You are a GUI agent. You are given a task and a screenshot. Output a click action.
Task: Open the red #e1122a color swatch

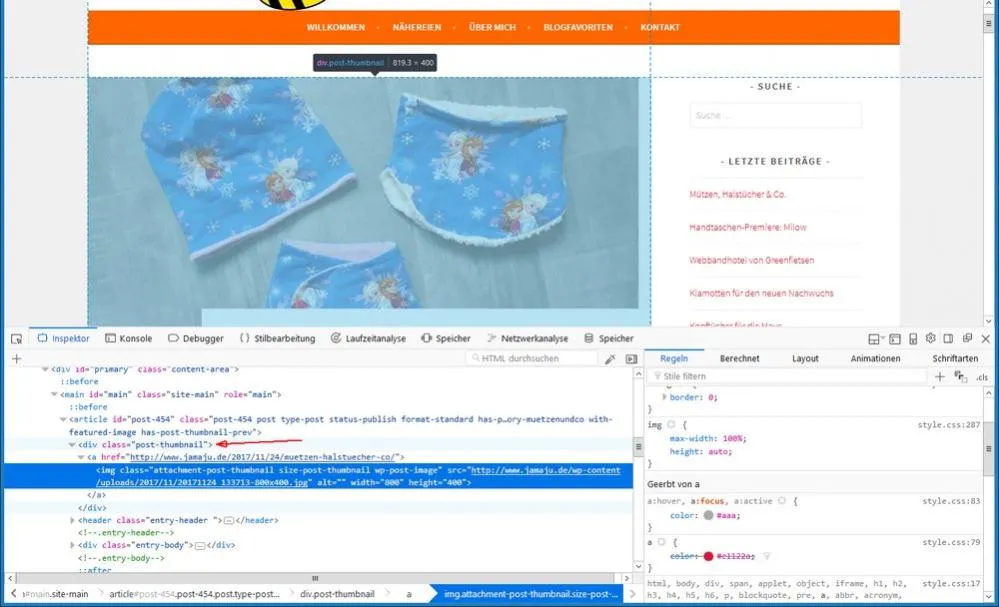[708, 556]
